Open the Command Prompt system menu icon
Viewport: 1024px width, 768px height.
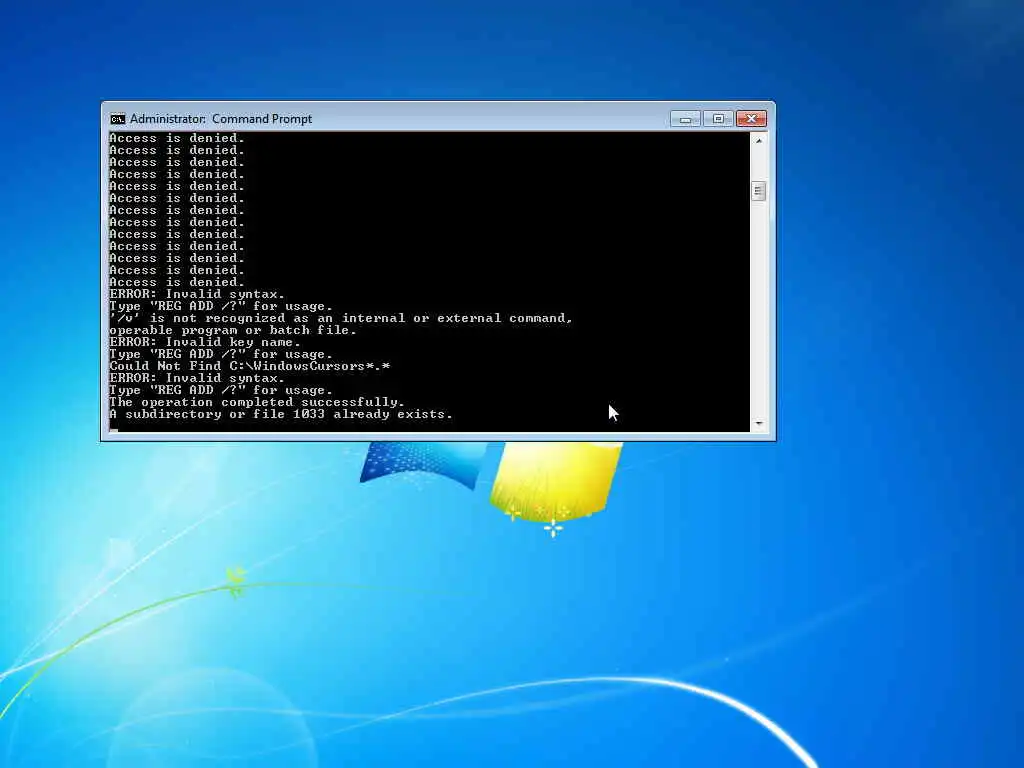coord(118,119)
